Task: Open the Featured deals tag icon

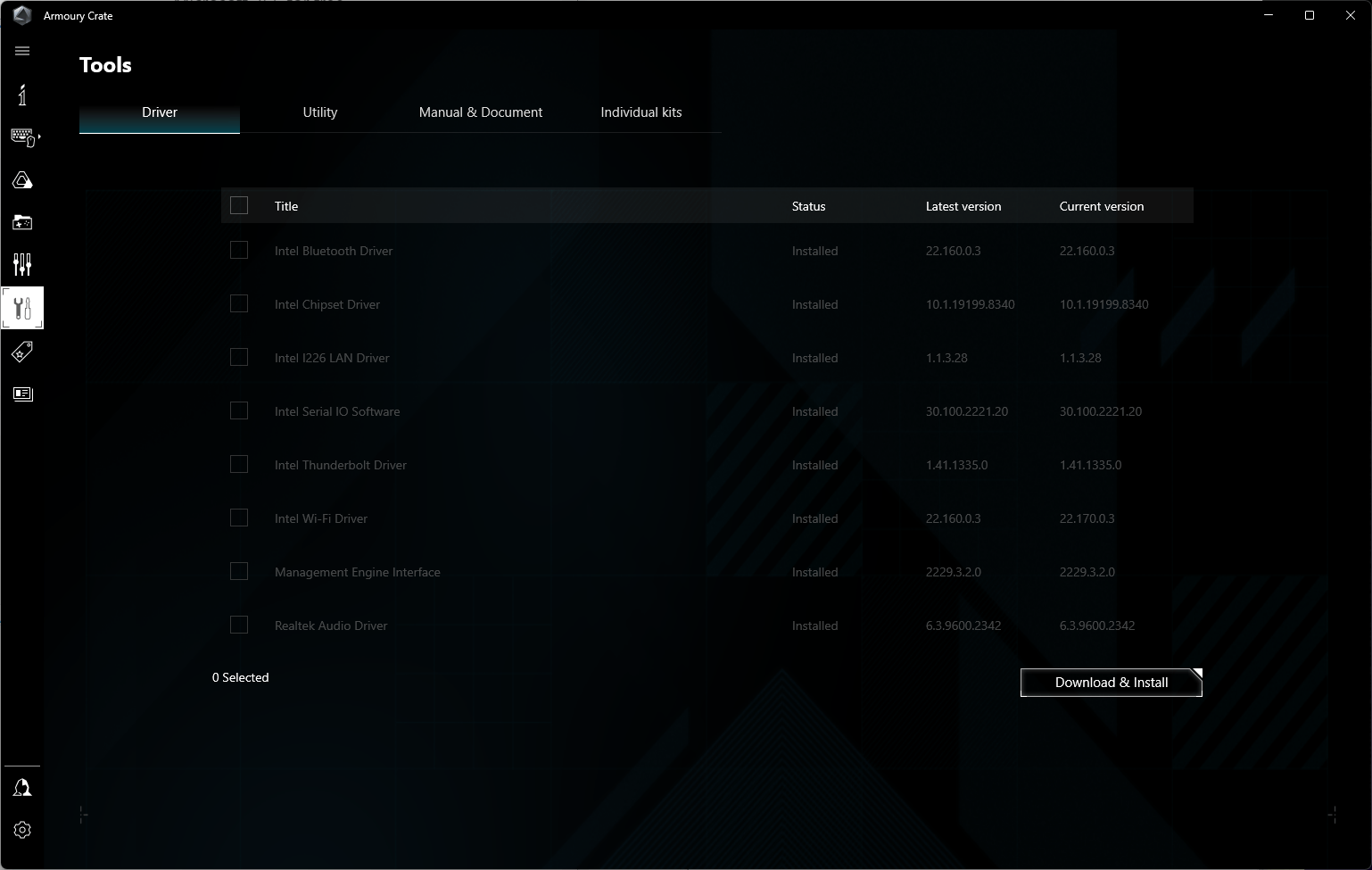Action: pos(22,352)
